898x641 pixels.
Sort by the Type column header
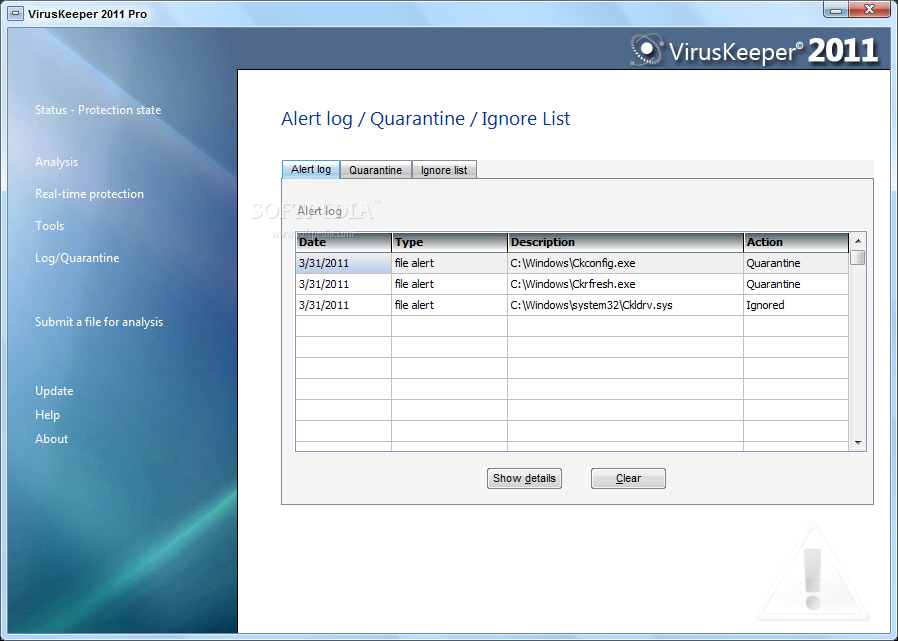(x=450, y=242)
